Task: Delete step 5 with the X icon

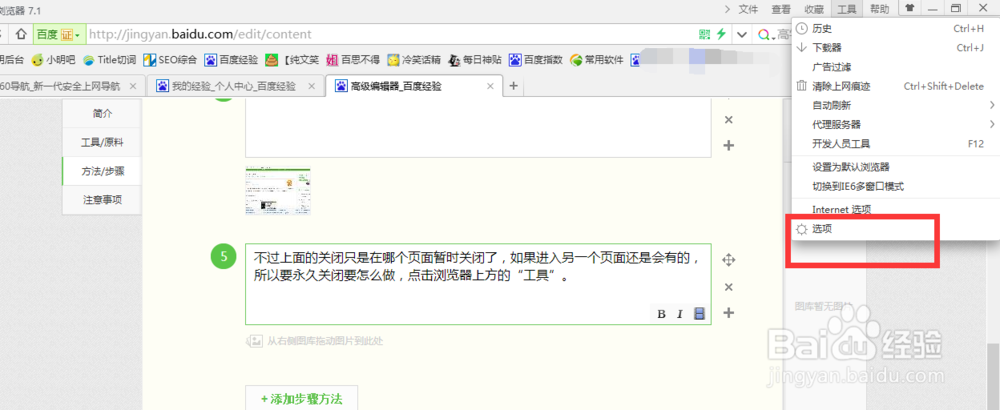Action: click(x=728, y=287)
